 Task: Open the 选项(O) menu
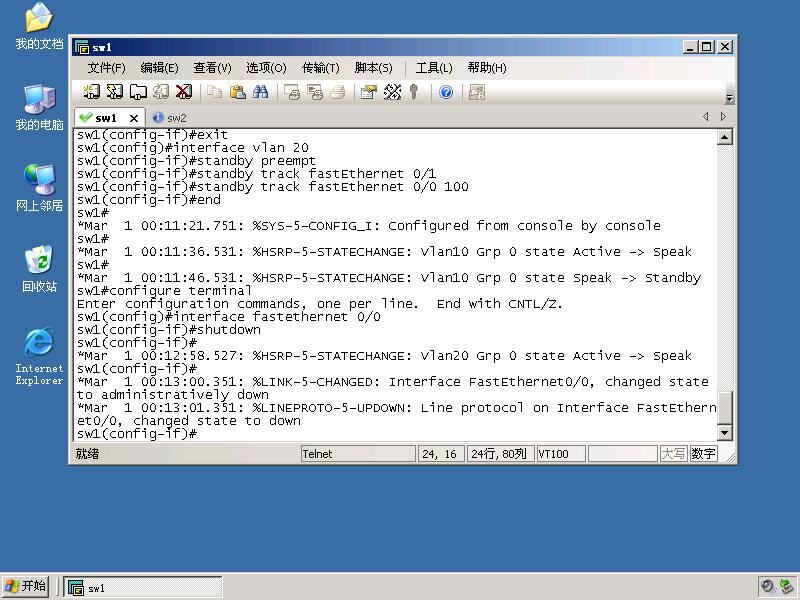click(x=266, y=68)
